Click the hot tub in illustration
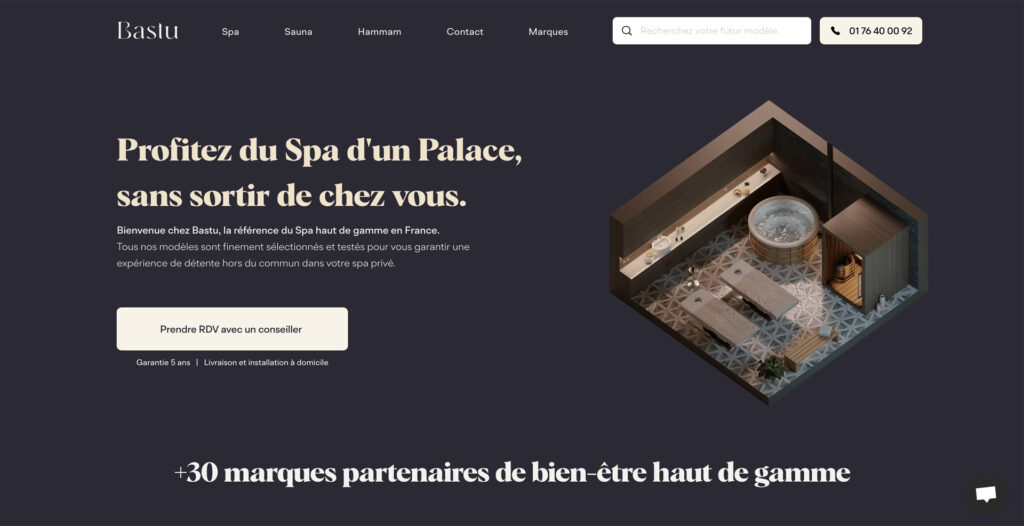 [783, 229]
